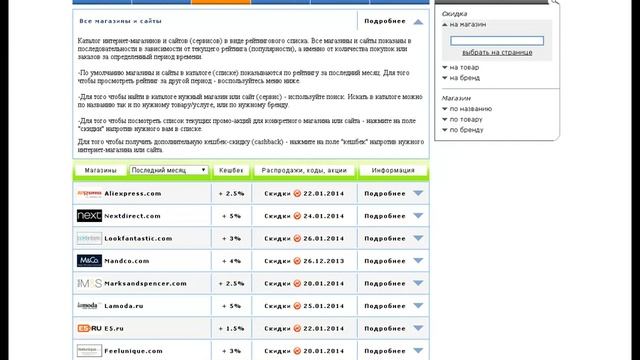Expand details arrow for Marksandspencer.com
Viewport: 640px width, 360px height.
pyautogui.click(x=418, y=283)
